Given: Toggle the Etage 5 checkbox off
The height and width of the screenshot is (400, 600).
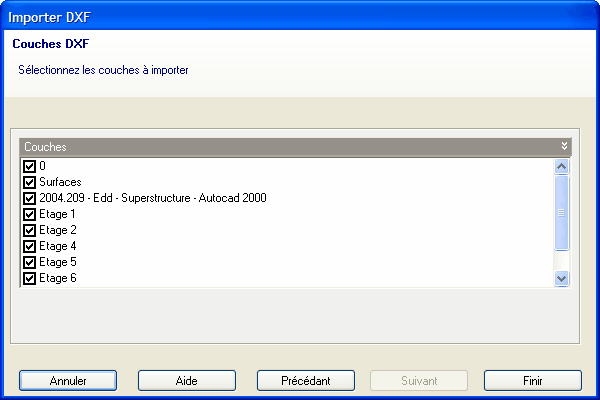Looking at the screenshot, I should click(29, 262).
